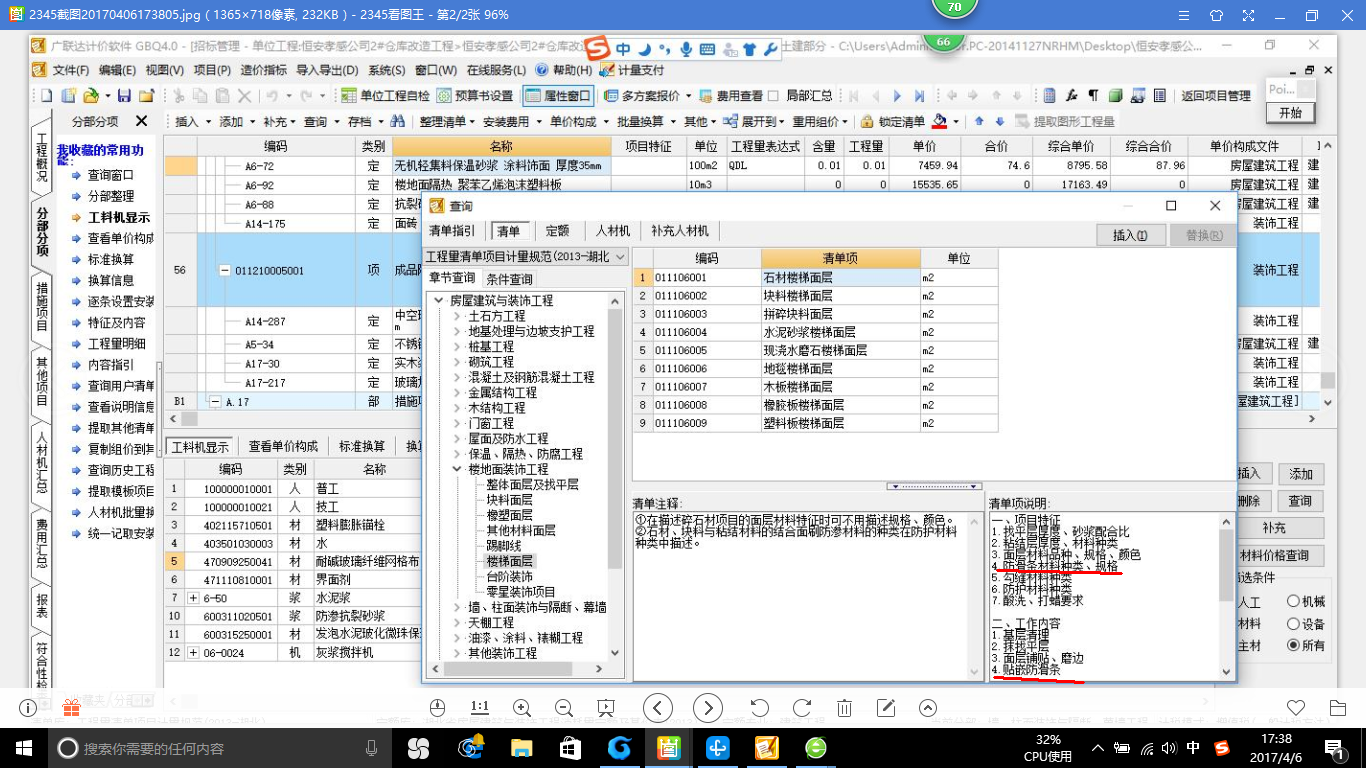This screenshot has height=768, width=1366.
Task: Click the horizontal scrollbar under the chapter tree
Action: click(x=518, y=669)
